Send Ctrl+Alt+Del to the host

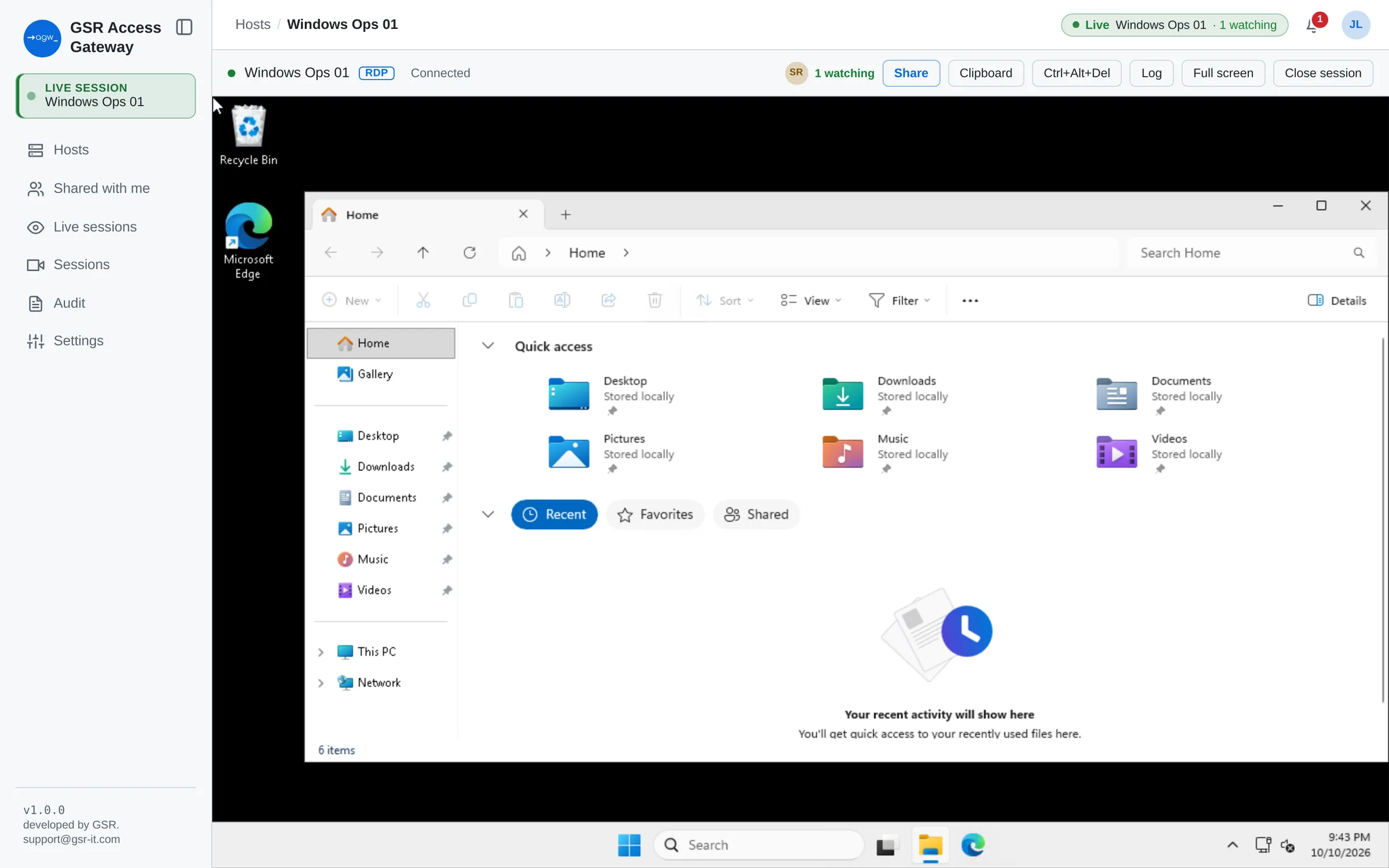[1076, 73]
